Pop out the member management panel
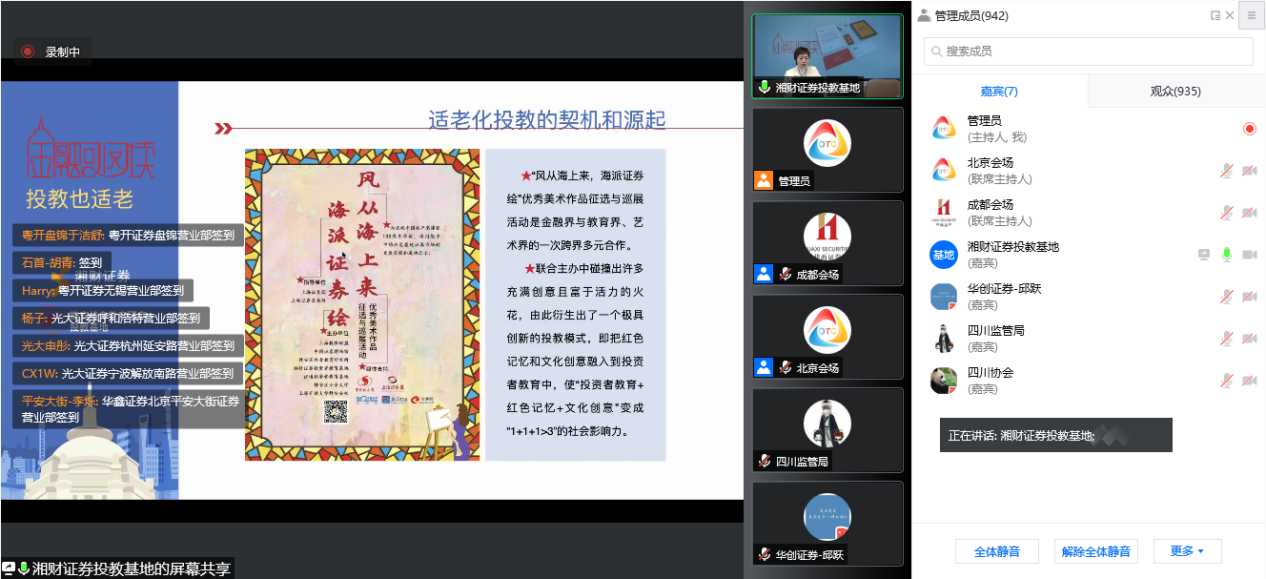Screen dimensions: 1266x579 coord(1215,15)
